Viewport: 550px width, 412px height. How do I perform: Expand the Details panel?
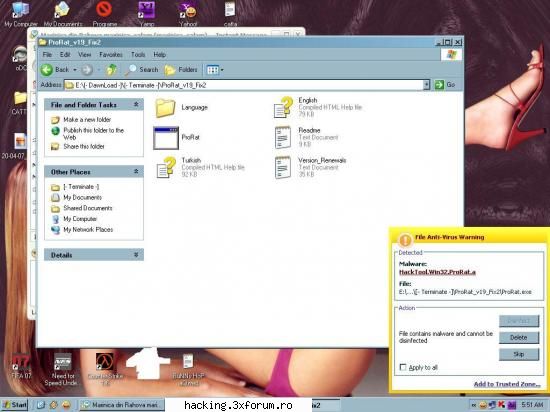(136, 255)
